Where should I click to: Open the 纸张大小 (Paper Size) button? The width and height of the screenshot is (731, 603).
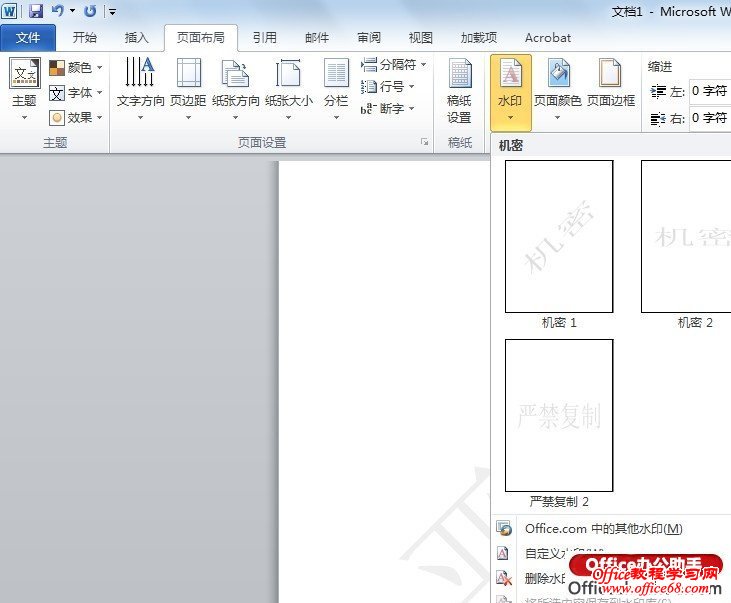point(289,89)
